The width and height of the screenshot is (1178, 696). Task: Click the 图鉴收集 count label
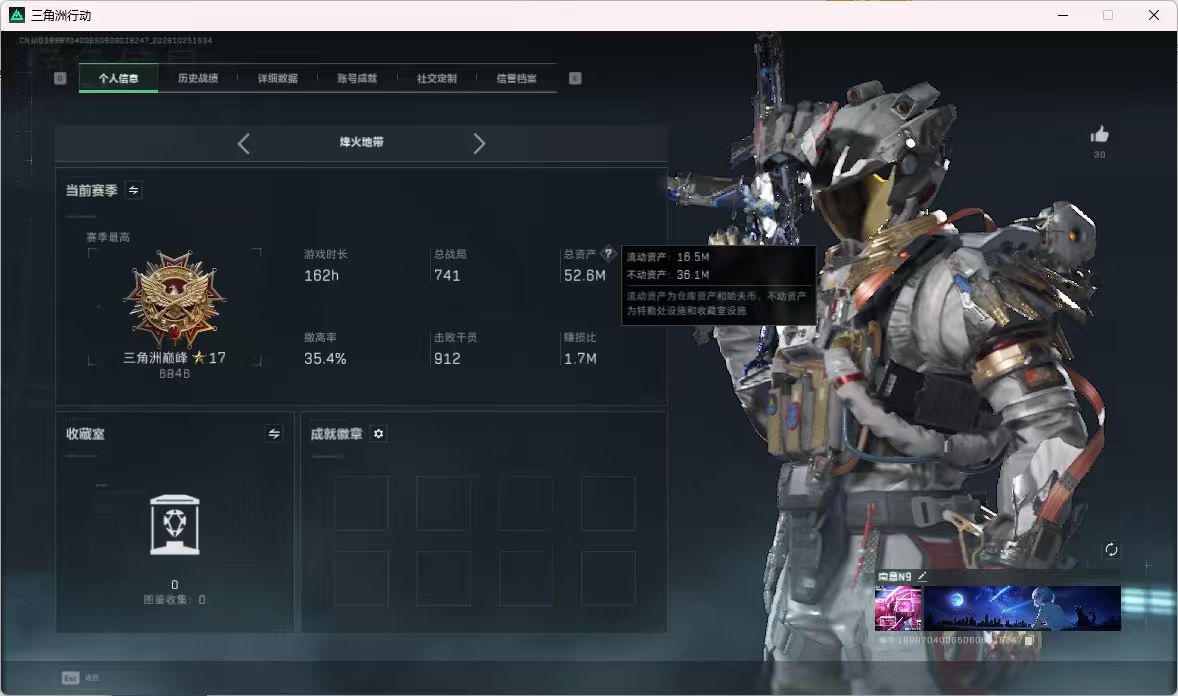coord(174,600)
